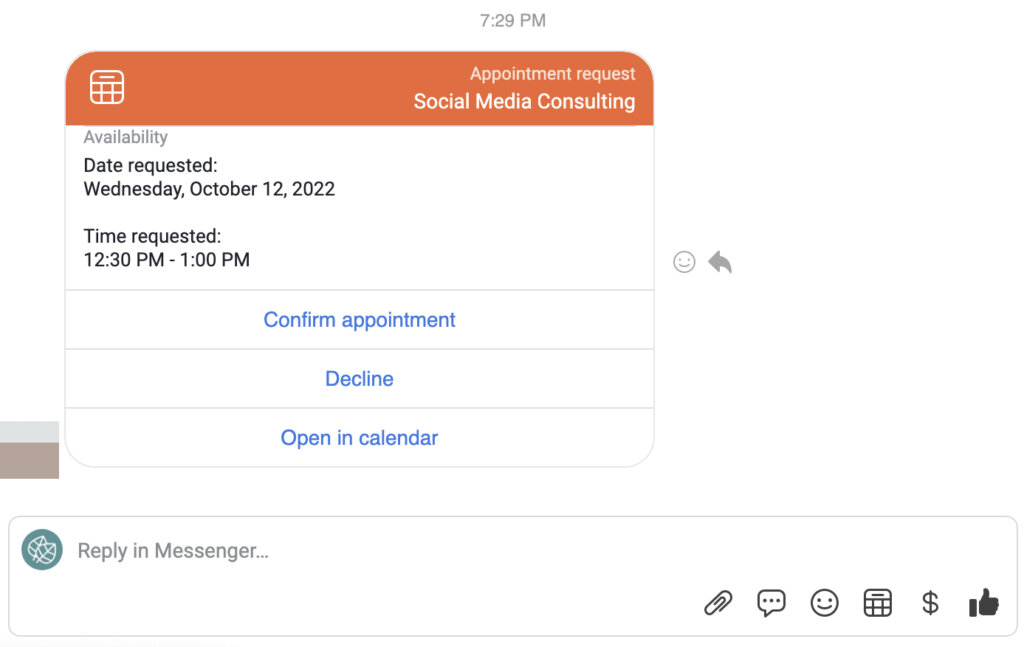This screenshot has height=647, width=1024.
Task: Open the appointment in calendar
Action: (359, 437)
